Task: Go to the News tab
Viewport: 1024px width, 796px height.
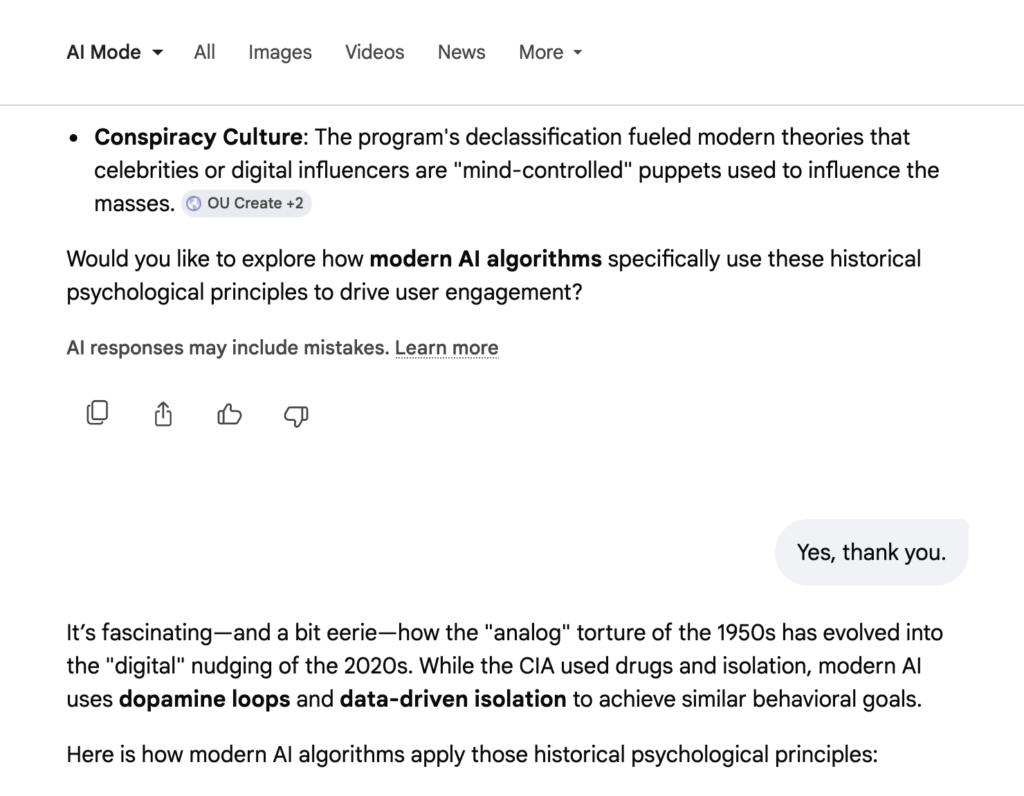Action: point(461,52)
